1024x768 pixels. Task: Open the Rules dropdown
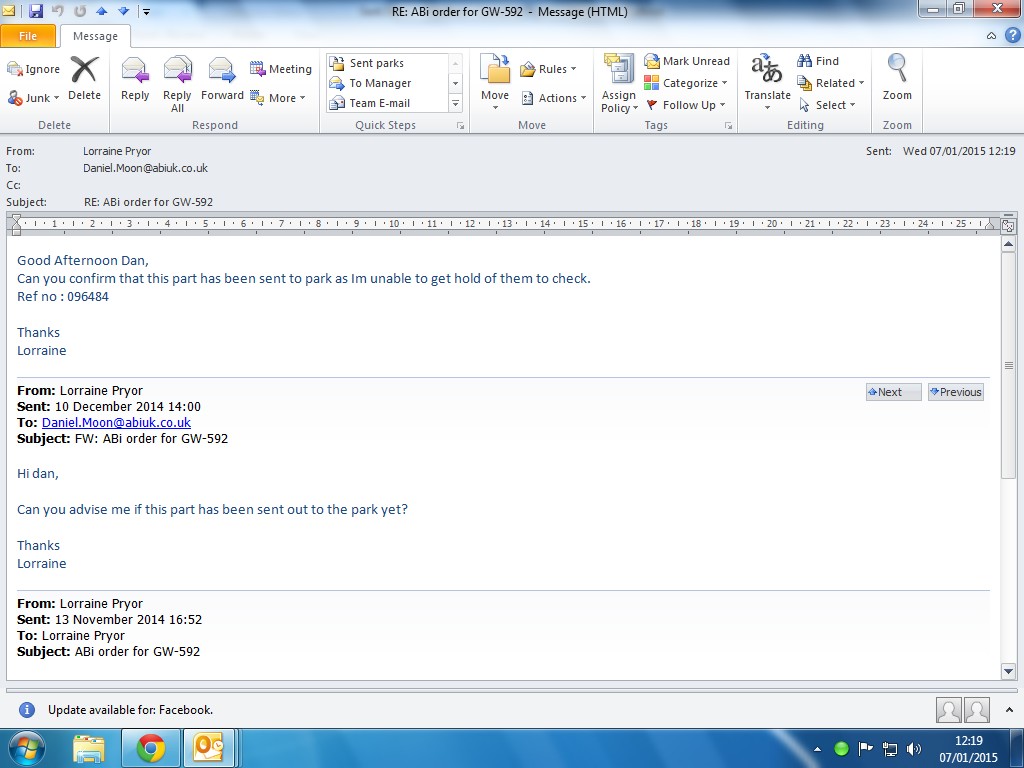[x=548, y=69]
